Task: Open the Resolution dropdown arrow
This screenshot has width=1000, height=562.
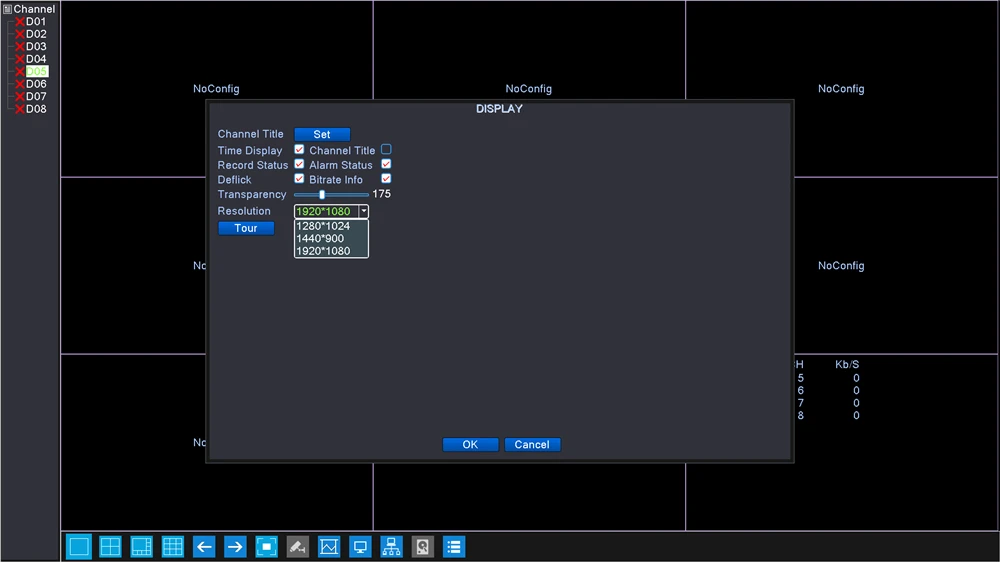Action: [x=364, y=211]
